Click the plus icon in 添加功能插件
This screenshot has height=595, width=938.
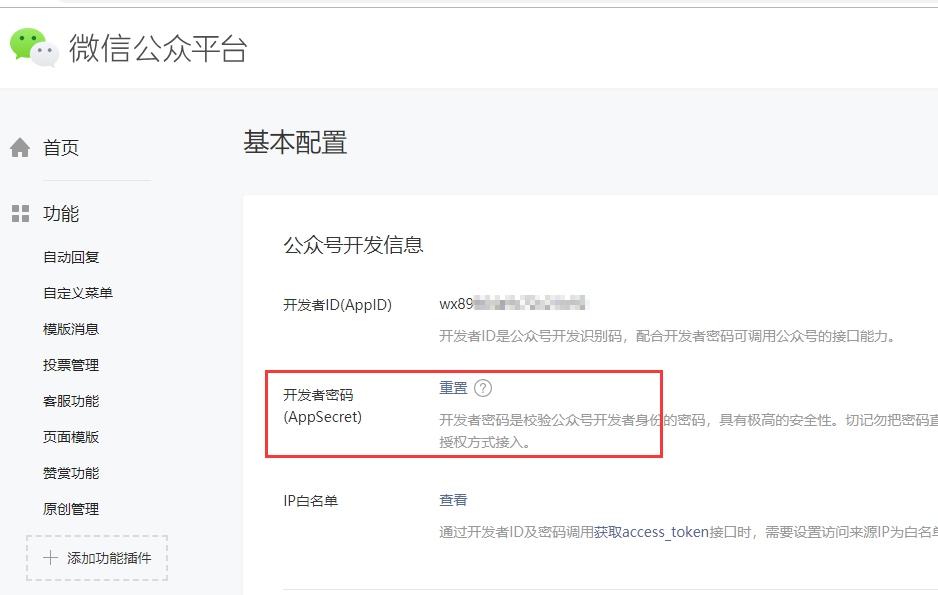pyautogui.click(x=50, y=558)
